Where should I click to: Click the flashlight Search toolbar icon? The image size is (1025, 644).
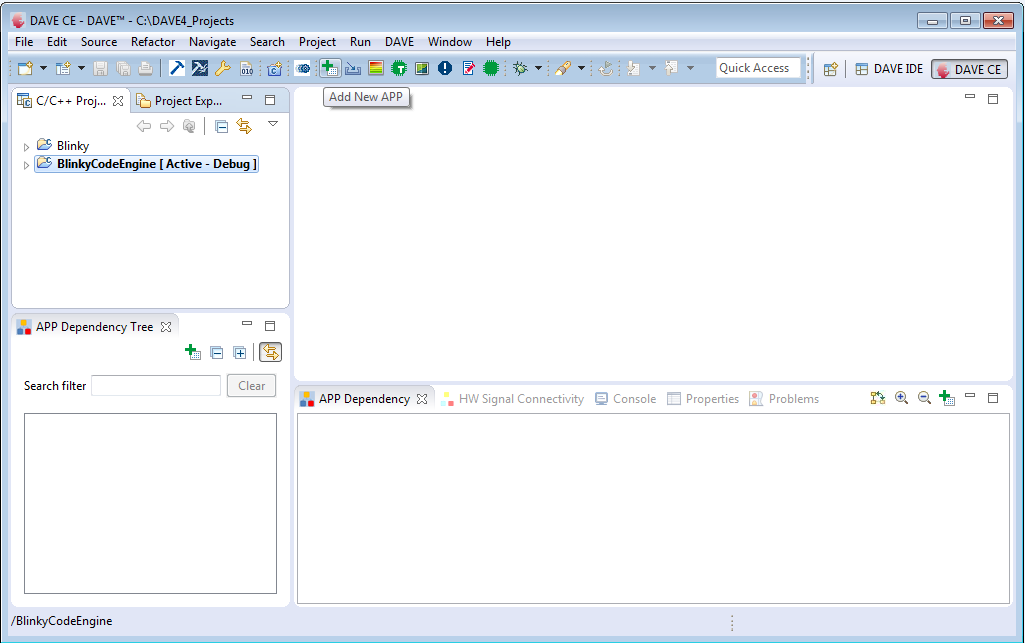[x=563, y=68]
